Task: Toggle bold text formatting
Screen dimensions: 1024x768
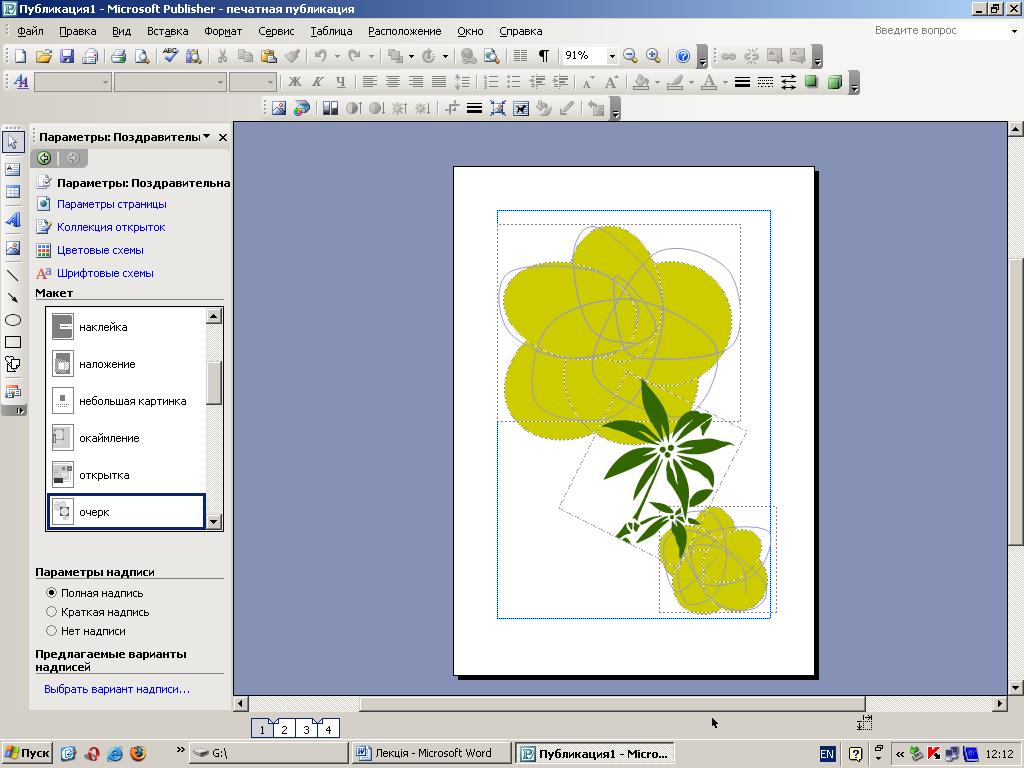Action: tap(295, 82)
